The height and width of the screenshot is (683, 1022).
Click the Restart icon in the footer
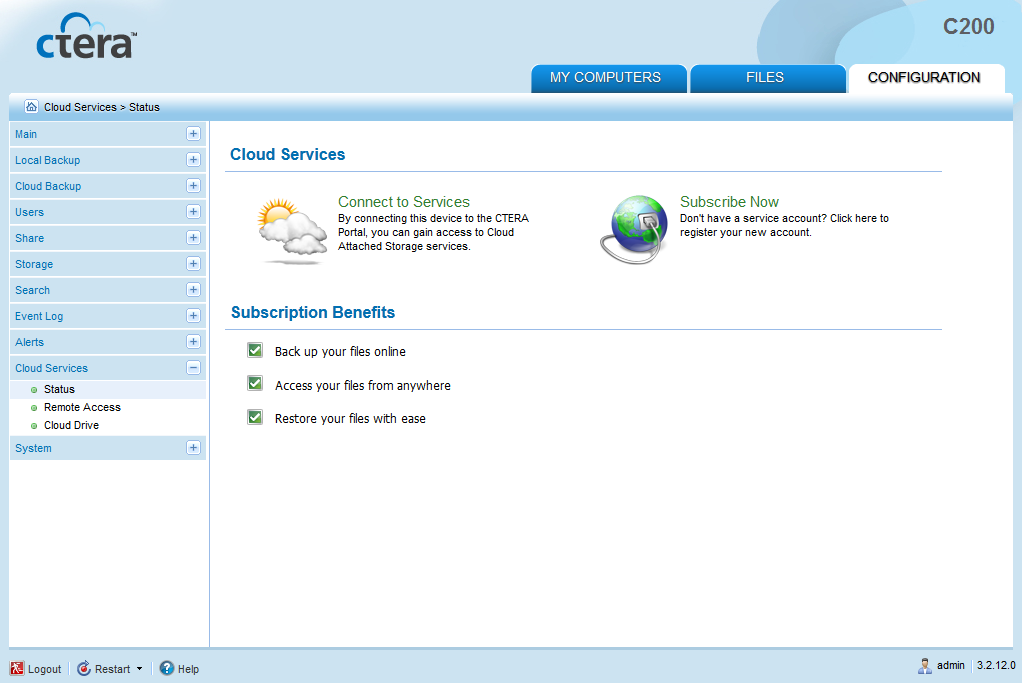pyautogui.click(x=84, y=669)
